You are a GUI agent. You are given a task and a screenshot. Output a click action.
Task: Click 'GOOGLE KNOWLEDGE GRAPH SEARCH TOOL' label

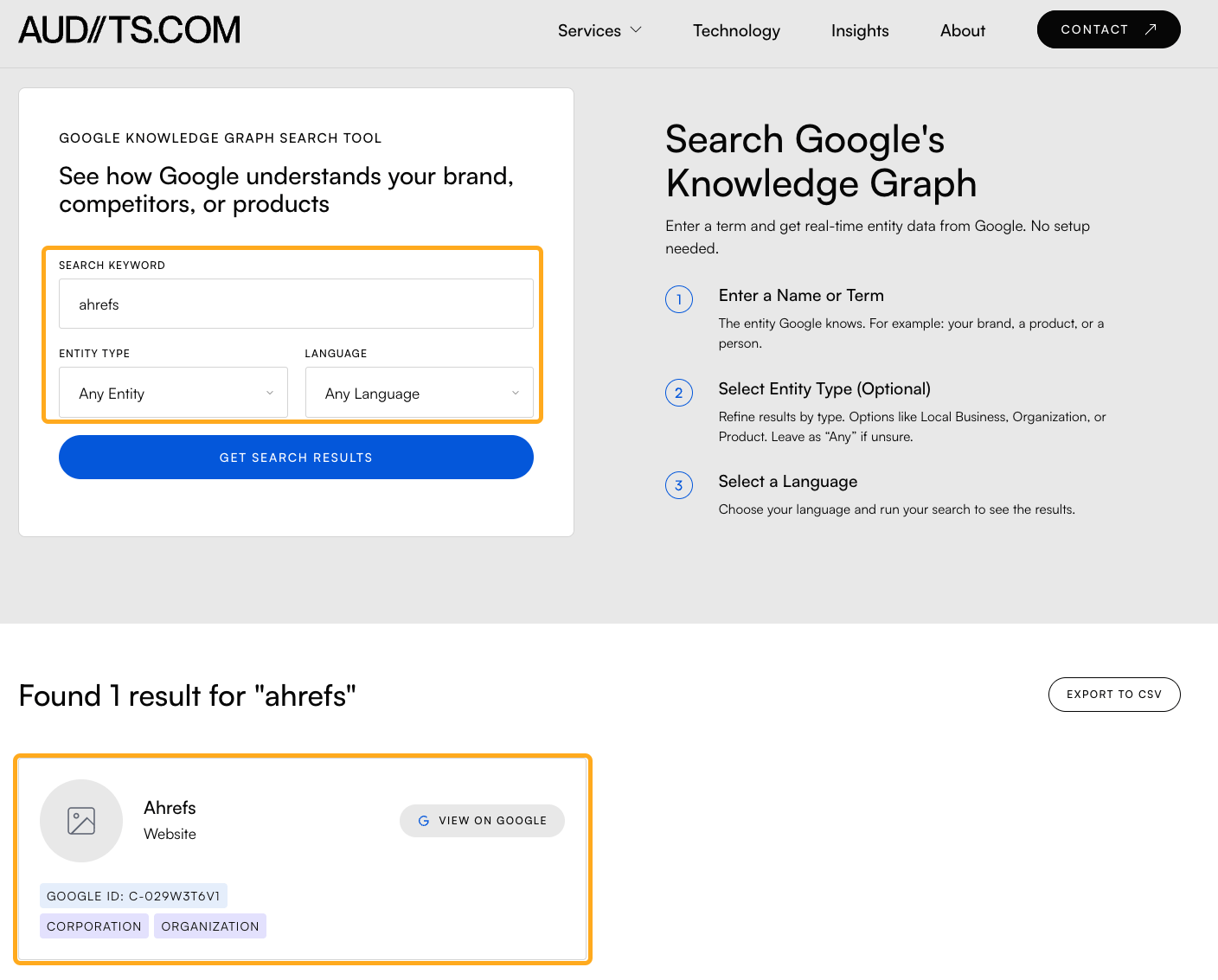(x=221, y=138)
